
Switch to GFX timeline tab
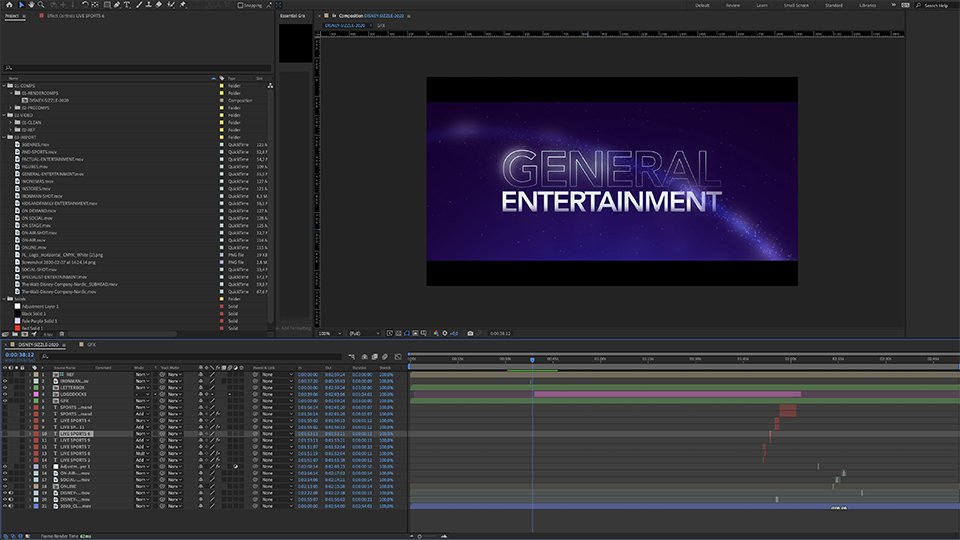click(x=91, y=345)
